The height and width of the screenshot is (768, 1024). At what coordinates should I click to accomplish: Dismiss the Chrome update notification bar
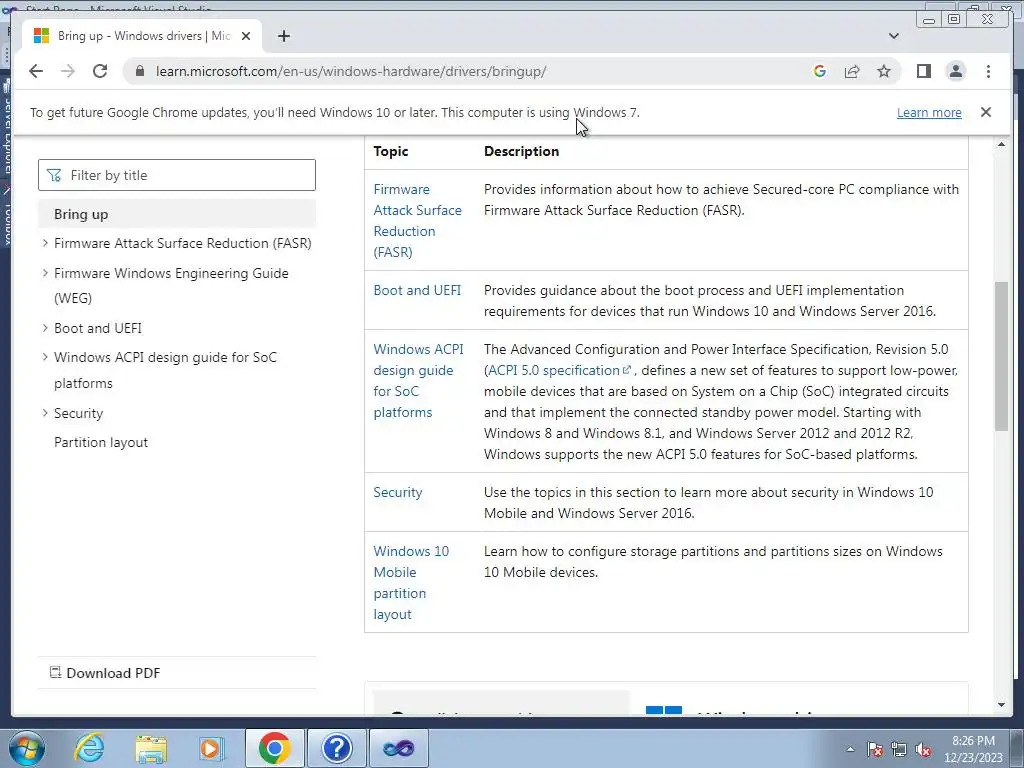[985, 112]
